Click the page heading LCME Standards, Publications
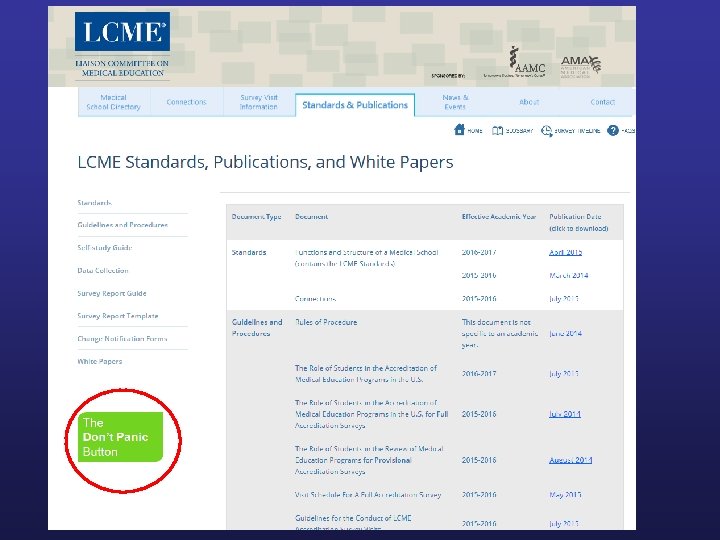The image size is (720, 540). [x=265, y=162]
